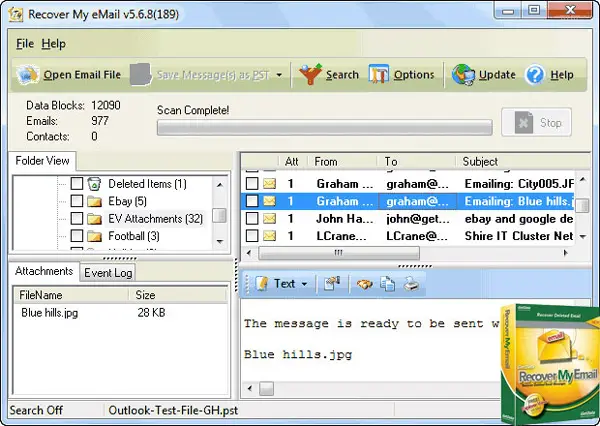
Task: Switch to the Event Log tab
Action: [108, 273]
